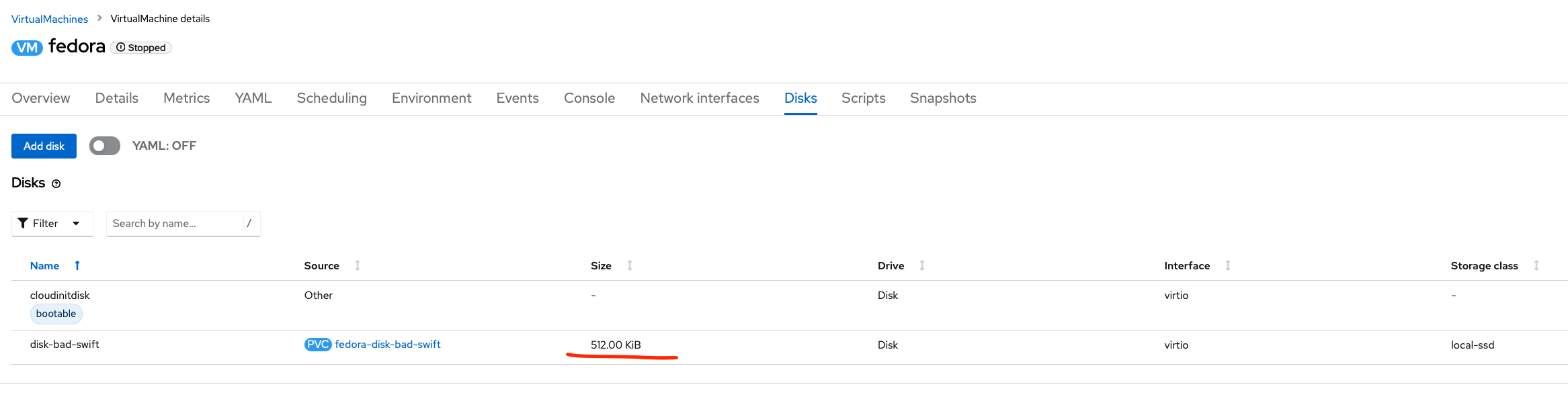This screenshot has height=399, width=1568.
Task: Click the blue VM badge icon
Action: click(x=27, y=48)
